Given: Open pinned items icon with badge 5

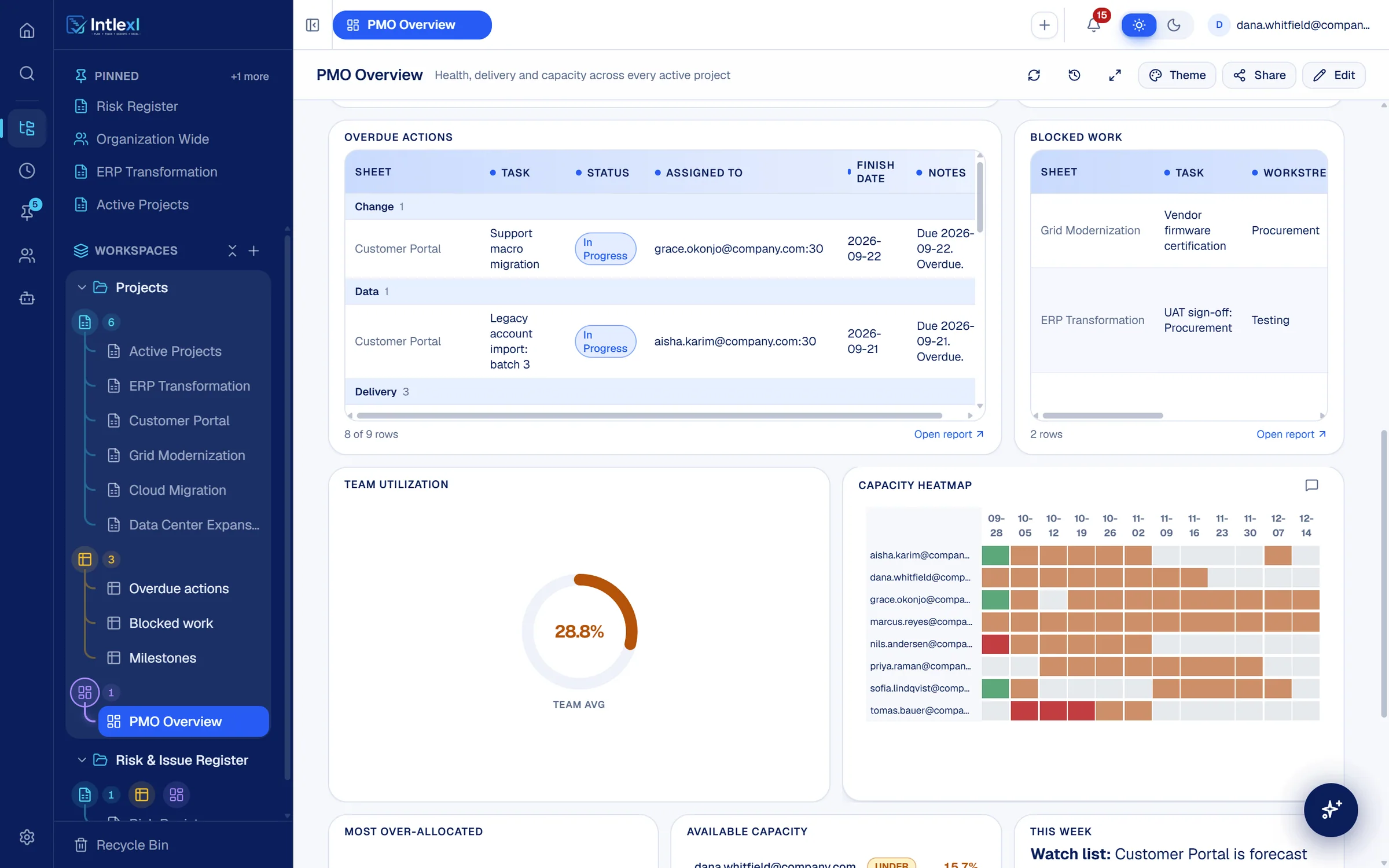Looking at the screenshot, I should tap(27, 211).
